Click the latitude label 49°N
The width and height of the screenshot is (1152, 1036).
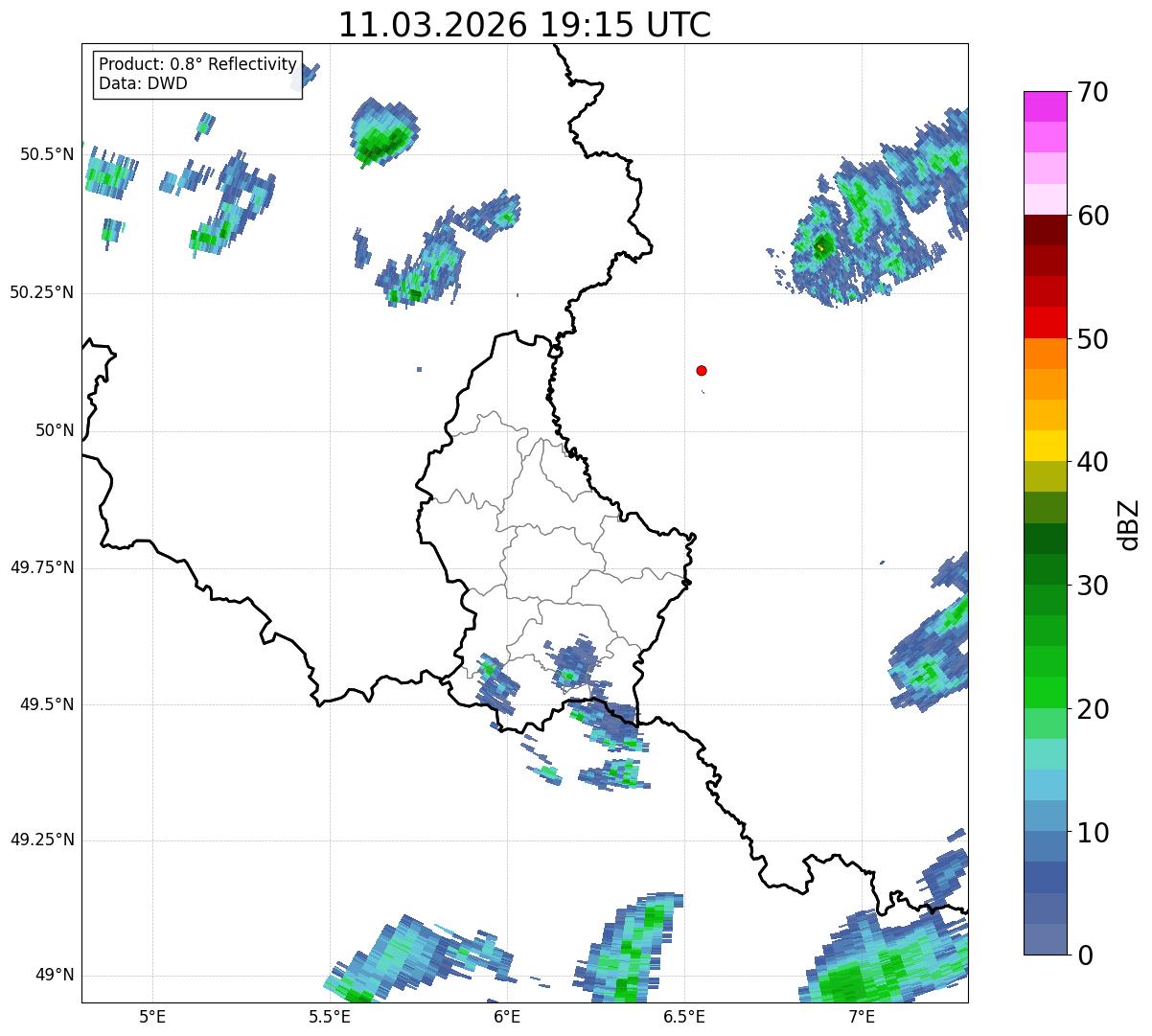point(55,975)
